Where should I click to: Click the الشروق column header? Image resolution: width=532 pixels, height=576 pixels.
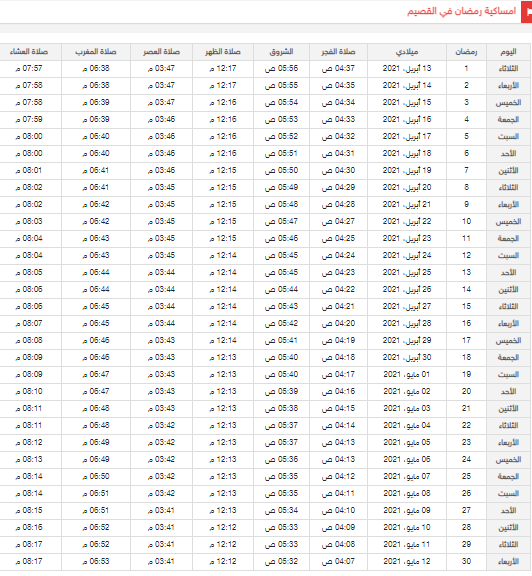click(281, 52)
